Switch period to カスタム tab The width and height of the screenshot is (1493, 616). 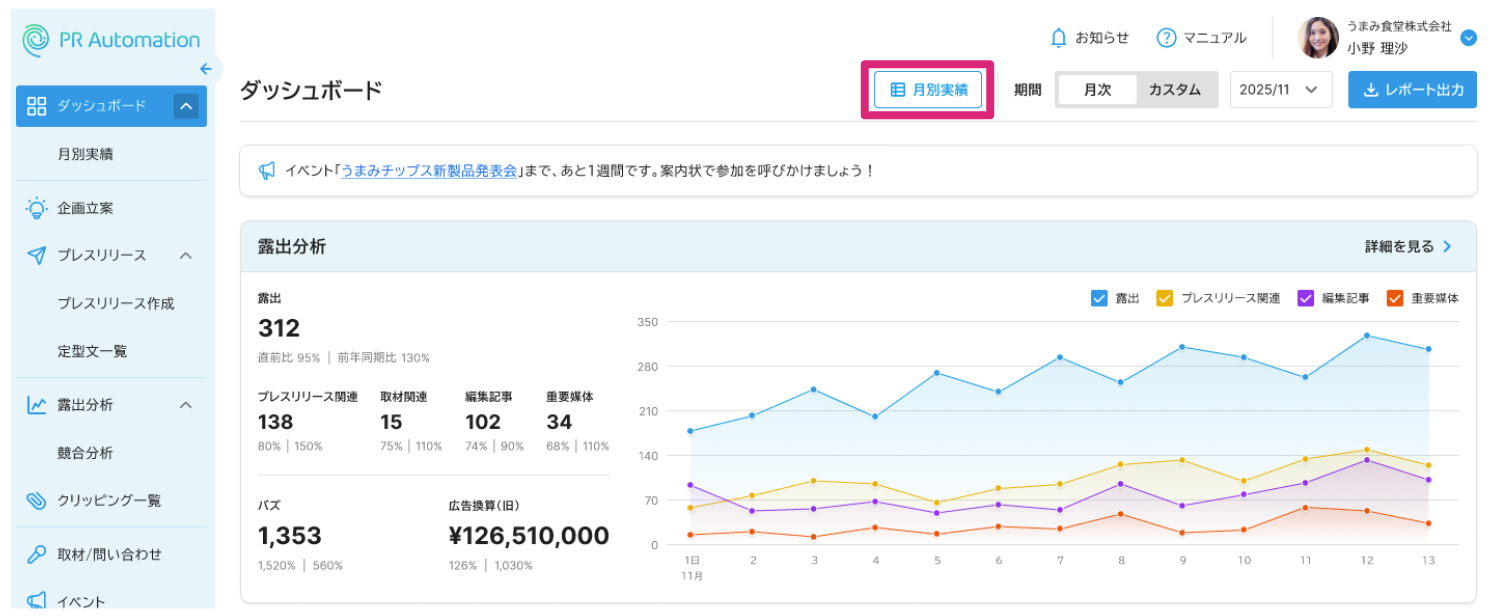(x=1174, y=89)
